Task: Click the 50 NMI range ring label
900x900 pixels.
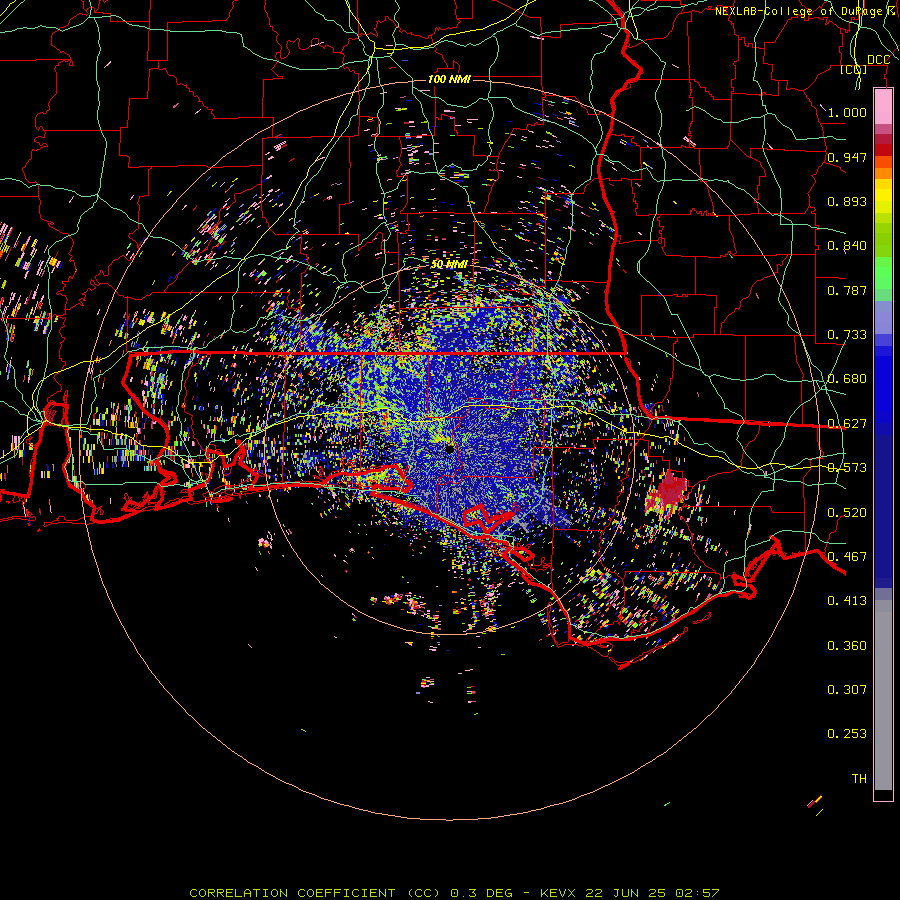Action: click(x=449, y=265)
